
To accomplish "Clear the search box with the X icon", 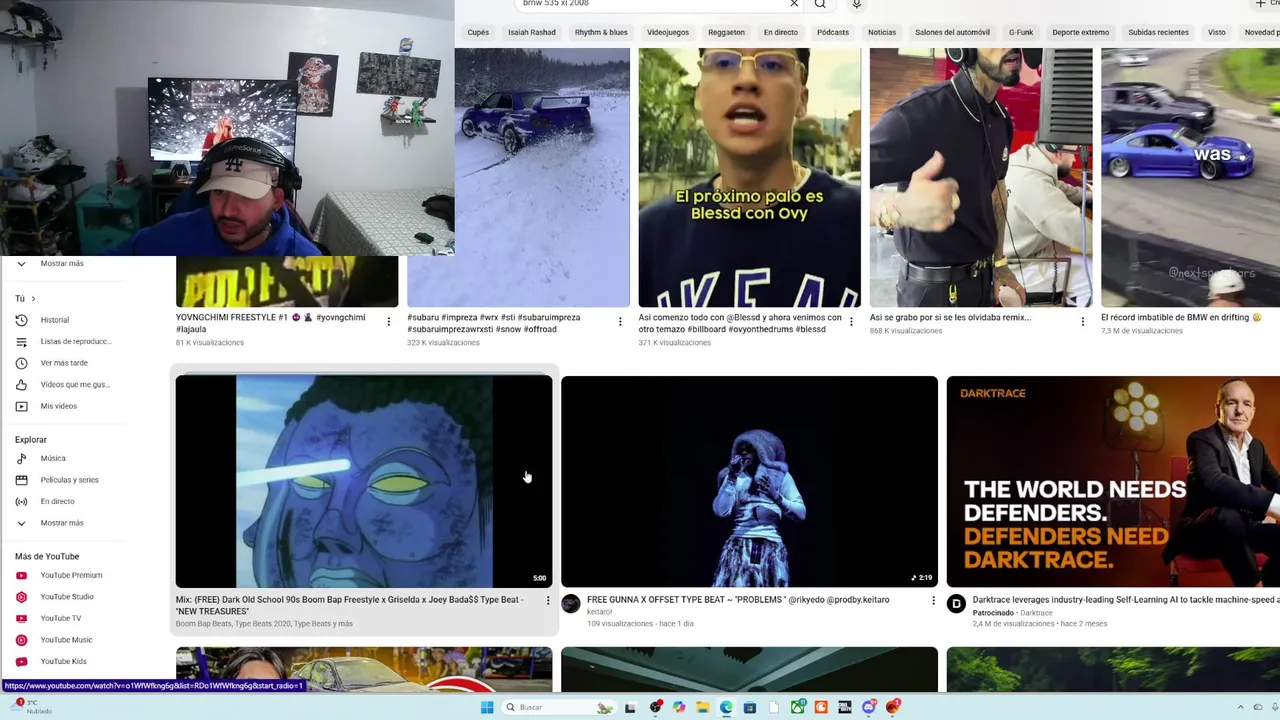I will click(x=794, y=4).
